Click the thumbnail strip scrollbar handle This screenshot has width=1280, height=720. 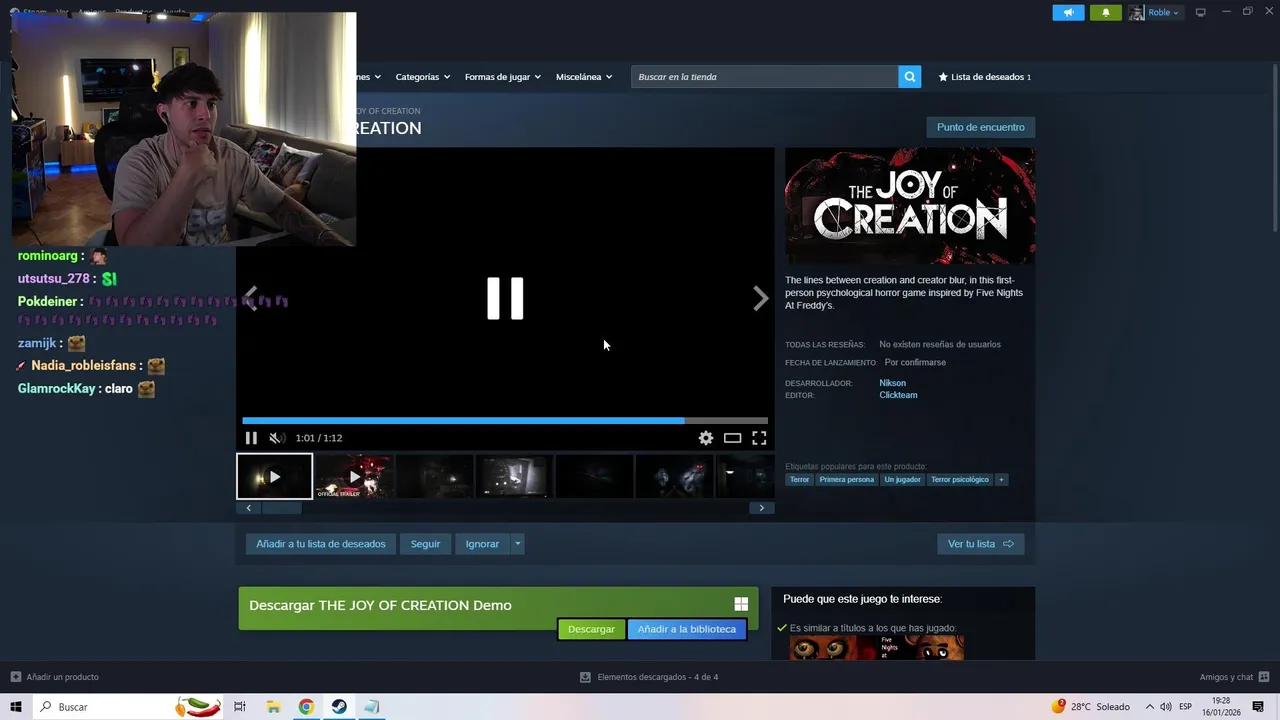click(282, 508)
